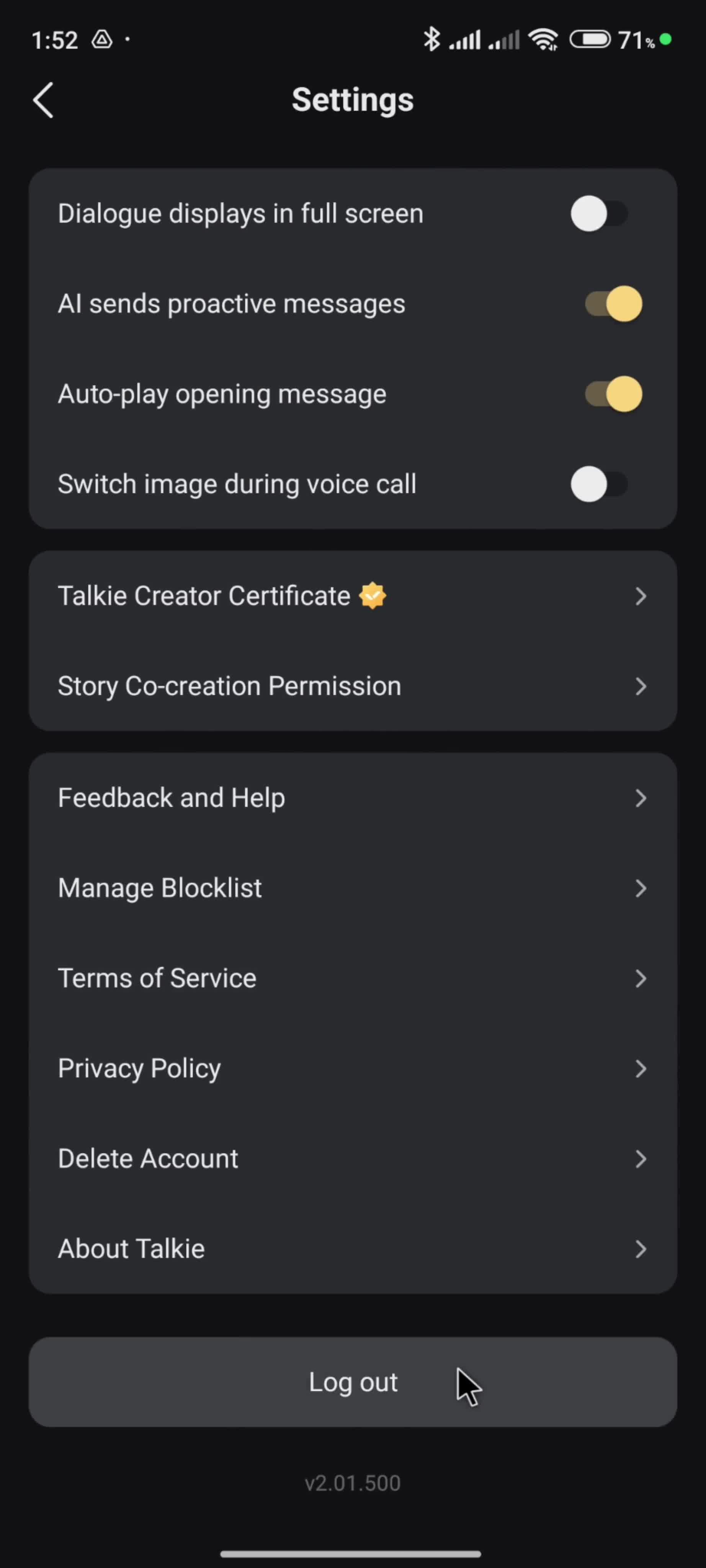Turn off Auto-play opening message
This screenshot has height=1568, width=706.
(613, 394)
